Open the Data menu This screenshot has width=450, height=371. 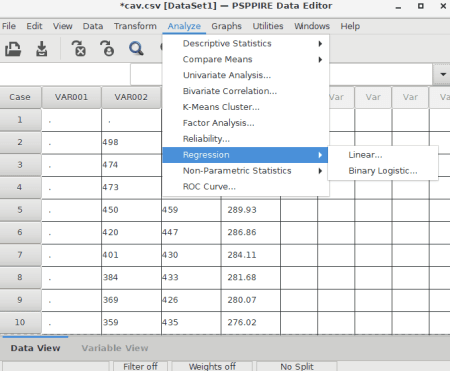pos(93,26)
